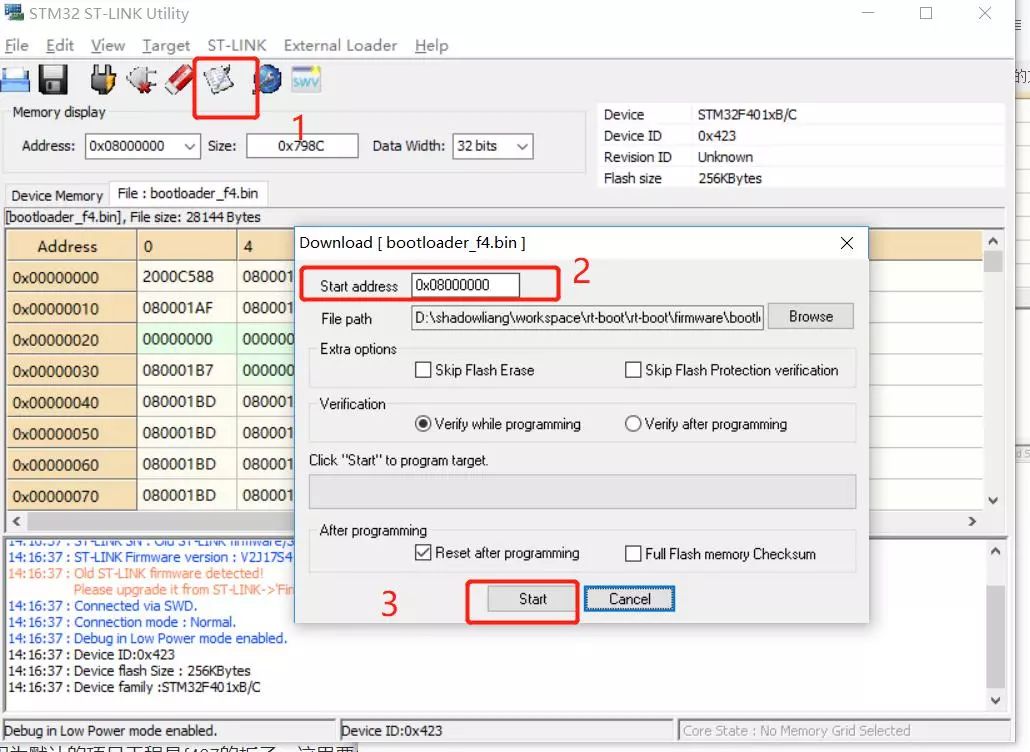Click log line Connected via SWD
The height and width of the screenshot is (752, 1030).
[102, 606]
